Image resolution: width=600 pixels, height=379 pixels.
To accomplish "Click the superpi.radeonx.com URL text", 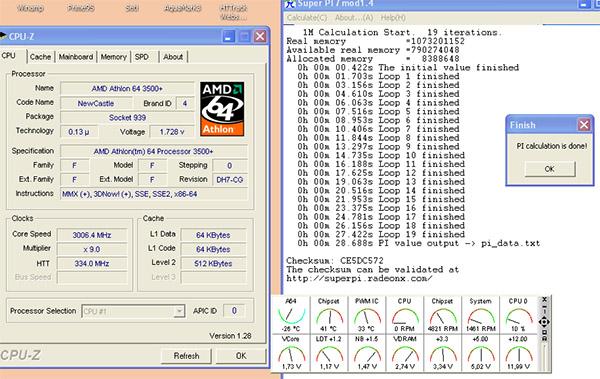I will tap(359, 278).
